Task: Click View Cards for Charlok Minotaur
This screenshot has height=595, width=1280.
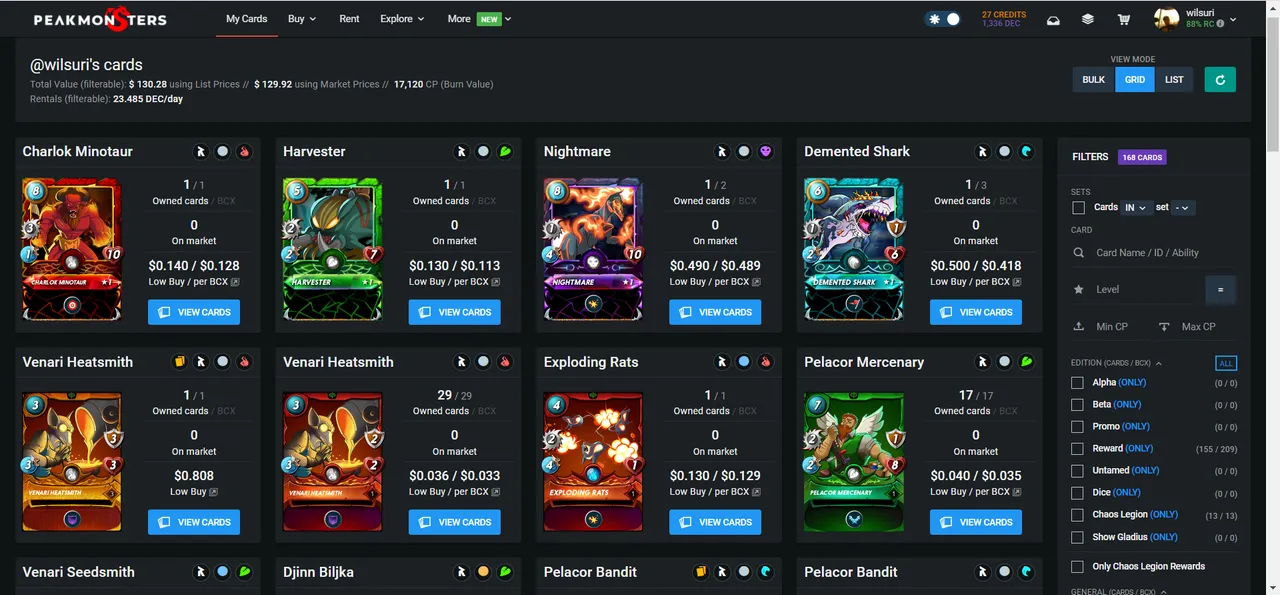Action: pyautogui.click(x=194, y=312)
